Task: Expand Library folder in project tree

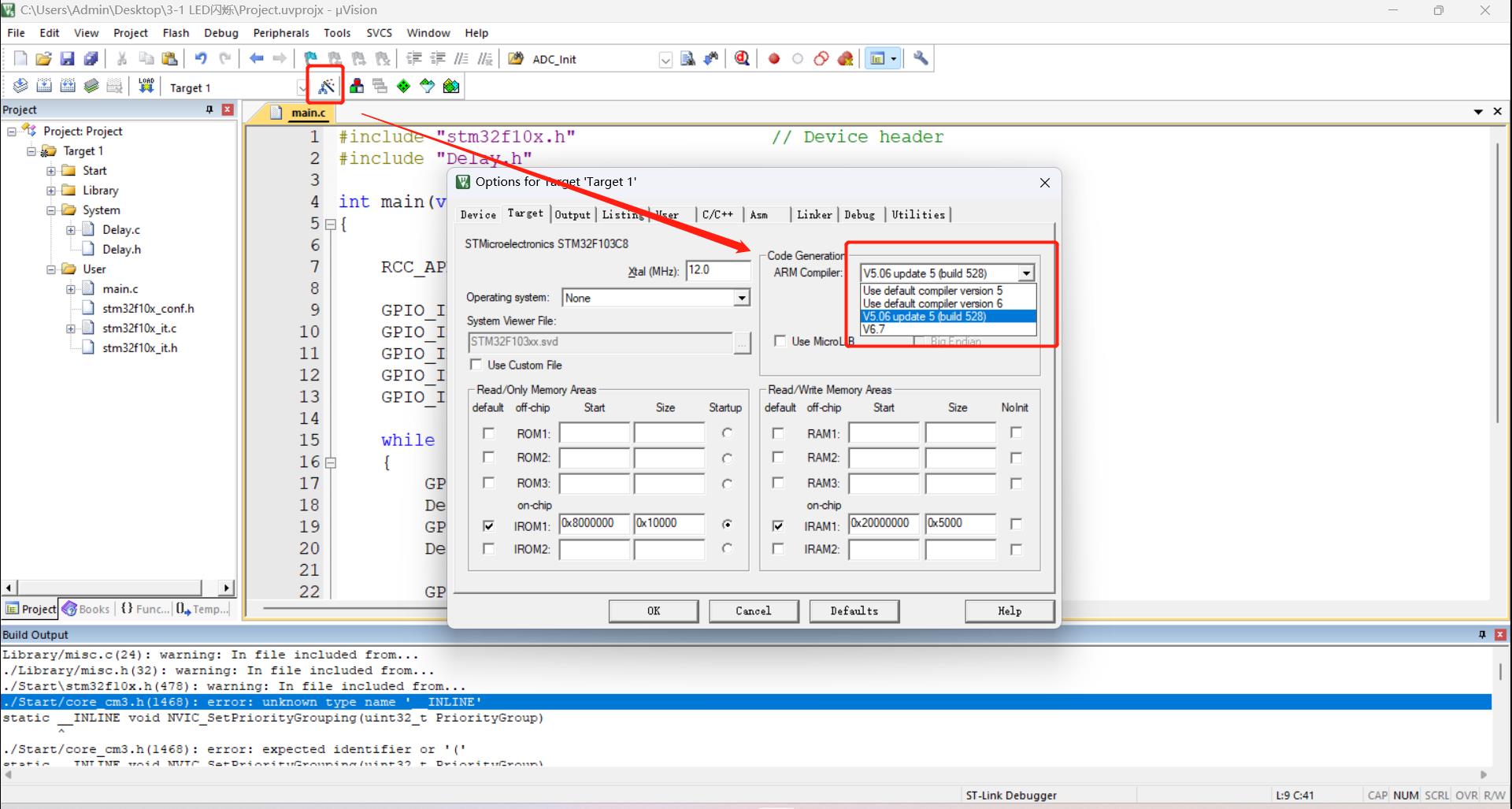Action: pos(51,191)
